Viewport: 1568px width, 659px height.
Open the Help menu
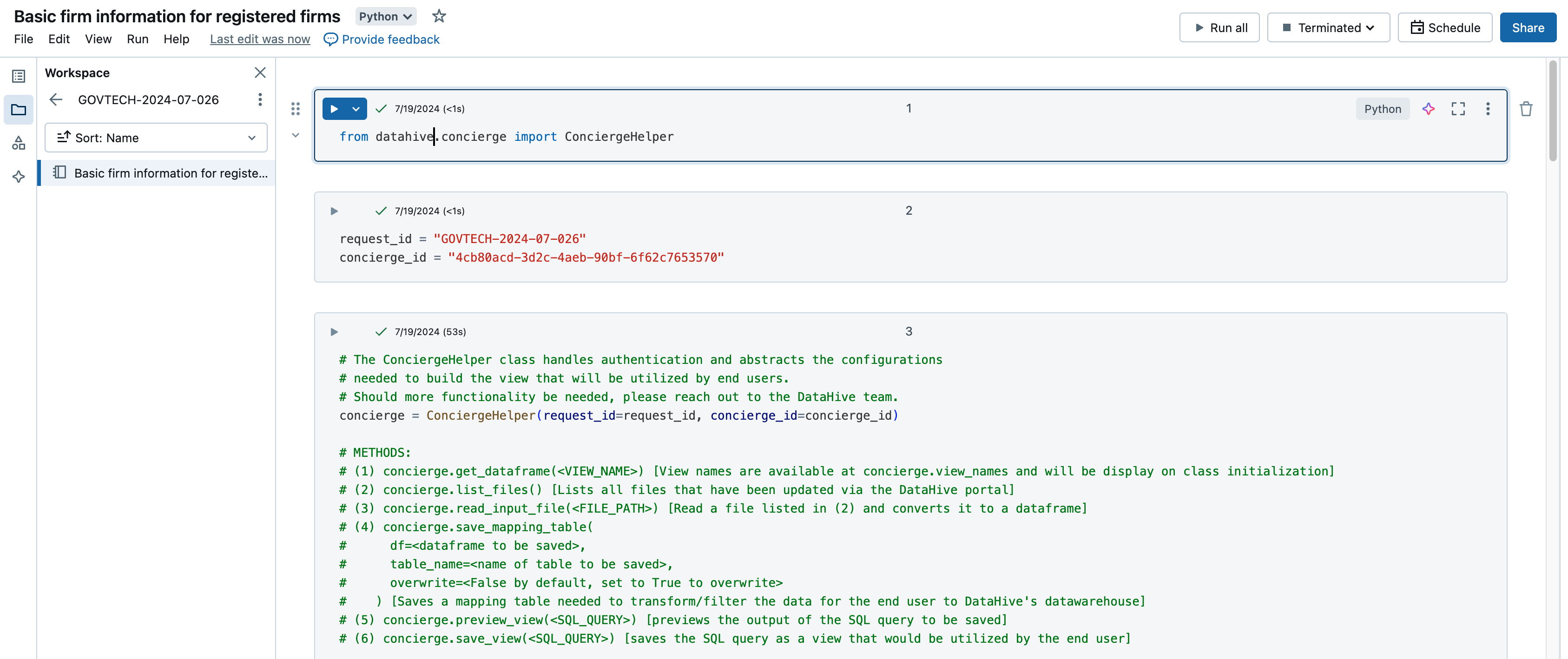(x=176, y=39)
